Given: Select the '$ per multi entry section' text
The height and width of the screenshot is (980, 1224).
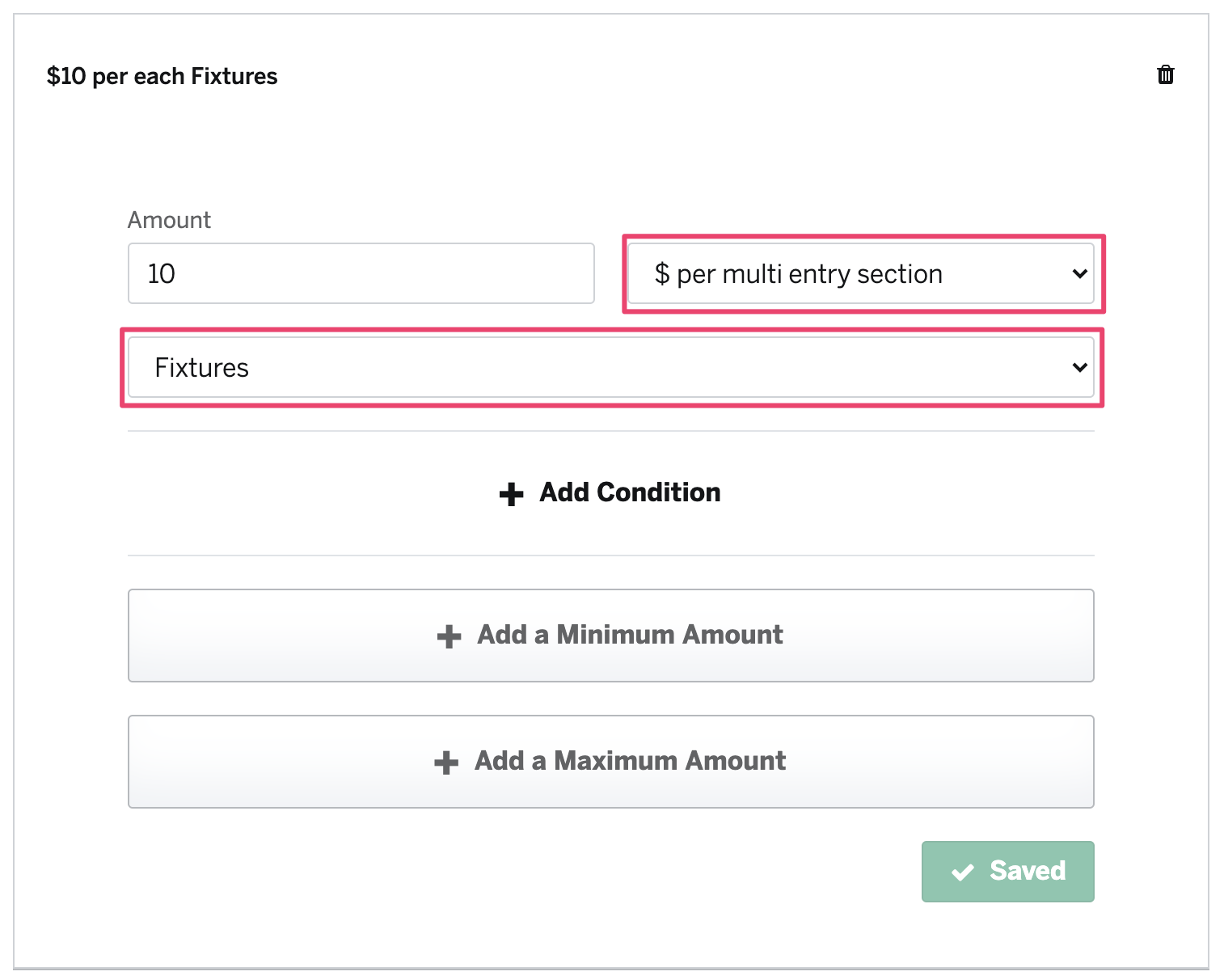Looking at the screenshot, I should coord(798,274).
